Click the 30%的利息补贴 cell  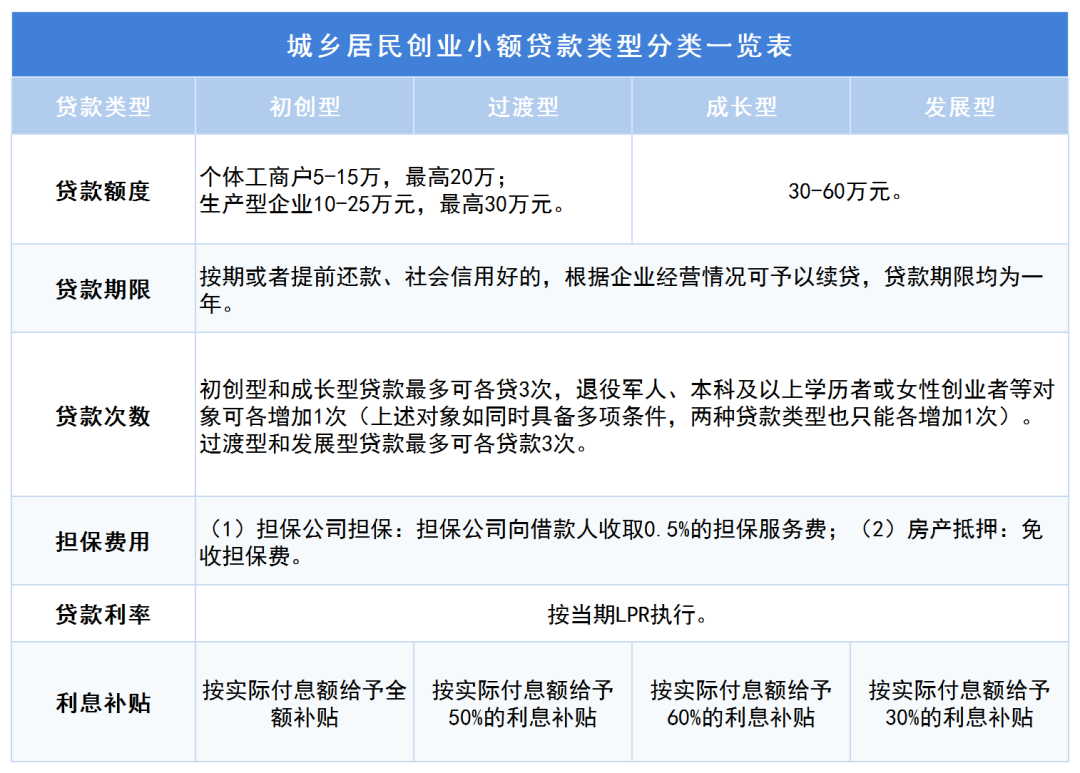click(x=959, y=702)
